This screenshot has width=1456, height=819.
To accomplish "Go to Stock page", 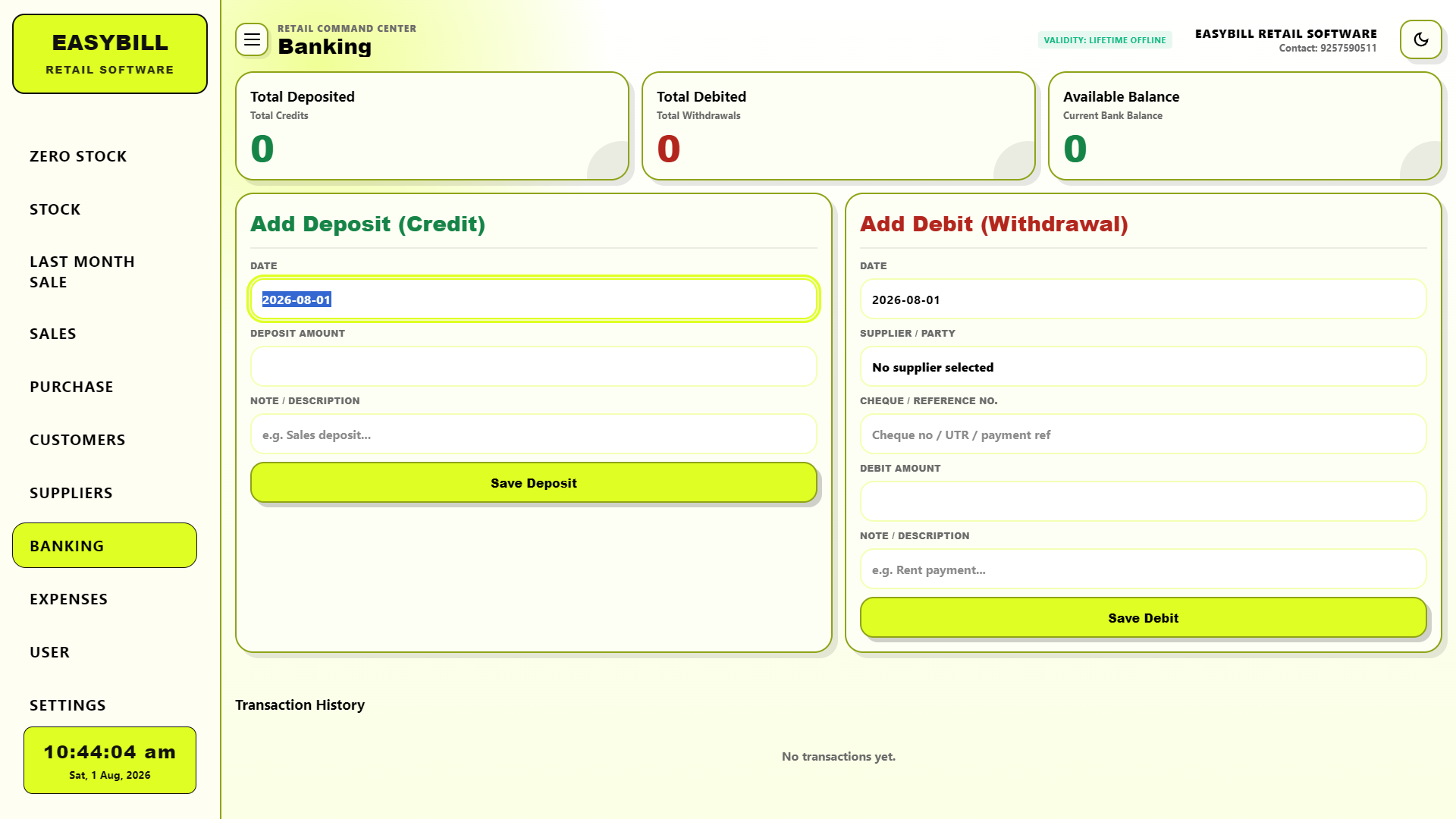I will click(x=105, y=209).
